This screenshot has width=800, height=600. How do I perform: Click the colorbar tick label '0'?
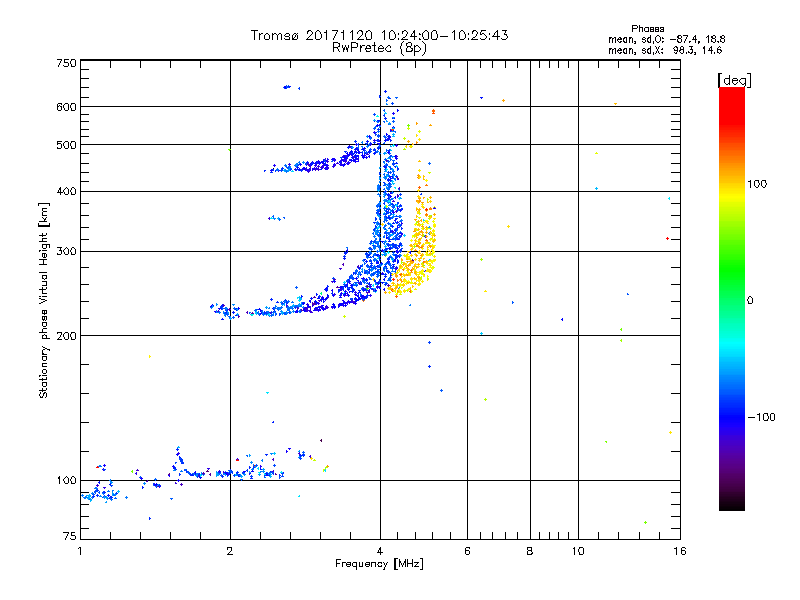coord(750,301)
